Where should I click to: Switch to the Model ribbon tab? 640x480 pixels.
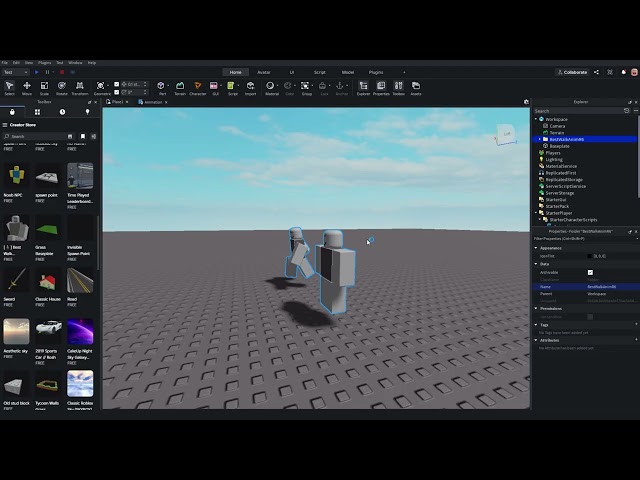pos(348,72)
